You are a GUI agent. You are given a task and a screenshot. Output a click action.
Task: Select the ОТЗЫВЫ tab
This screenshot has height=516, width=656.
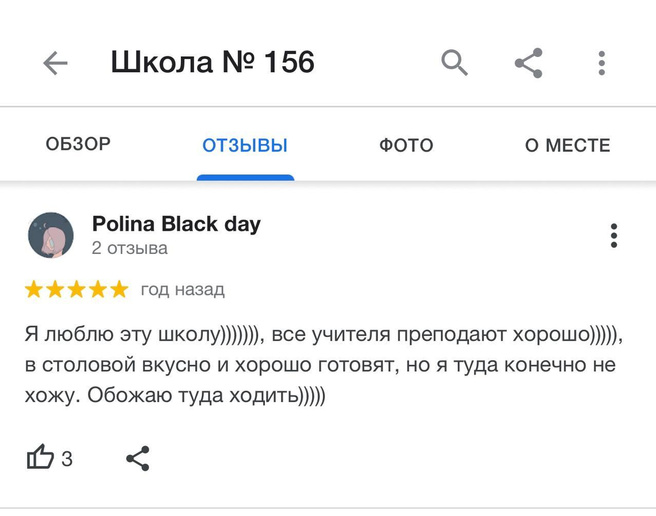tap(245, 146)
